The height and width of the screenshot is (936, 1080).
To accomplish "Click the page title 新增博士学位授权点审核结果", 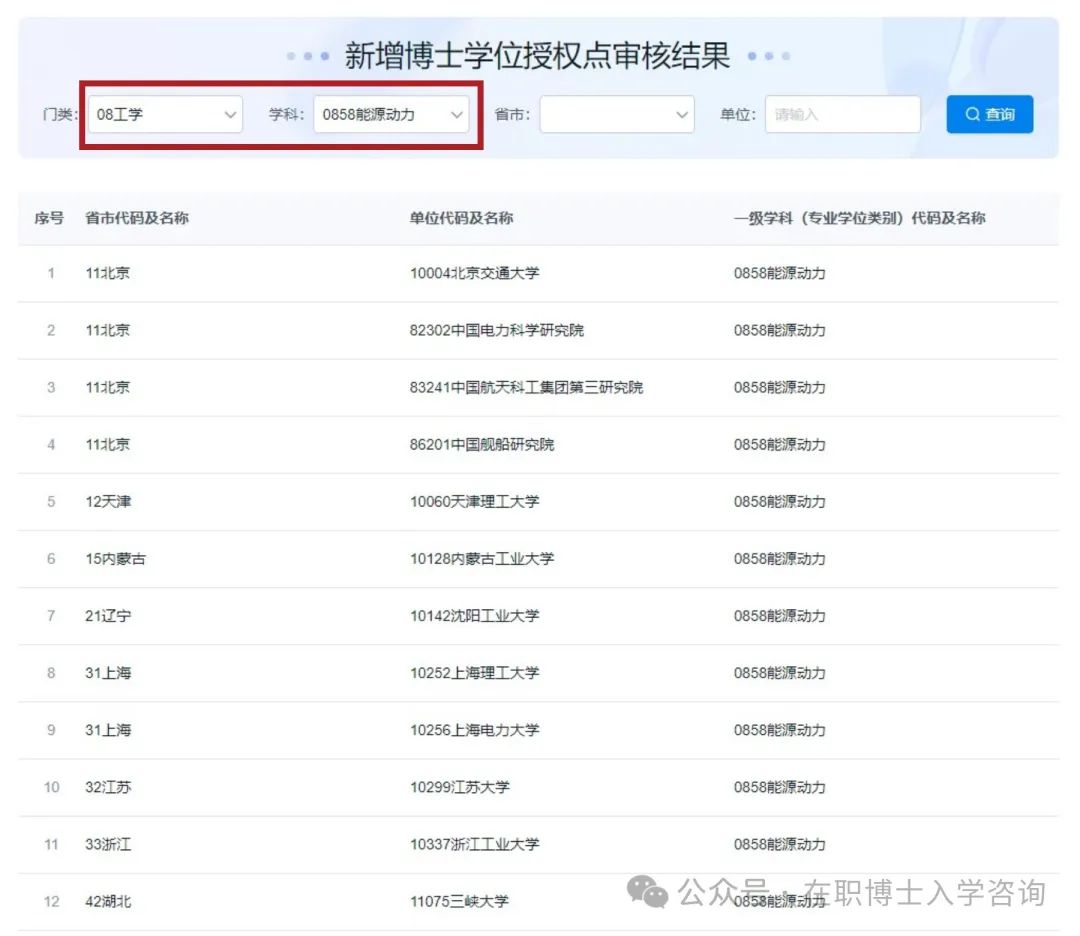I will 537,56.
